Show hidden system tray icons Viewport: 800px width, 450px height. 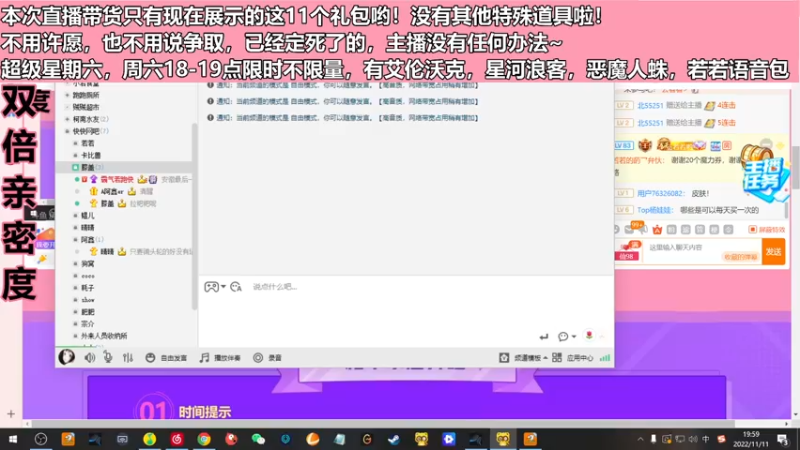click(640, 439)
